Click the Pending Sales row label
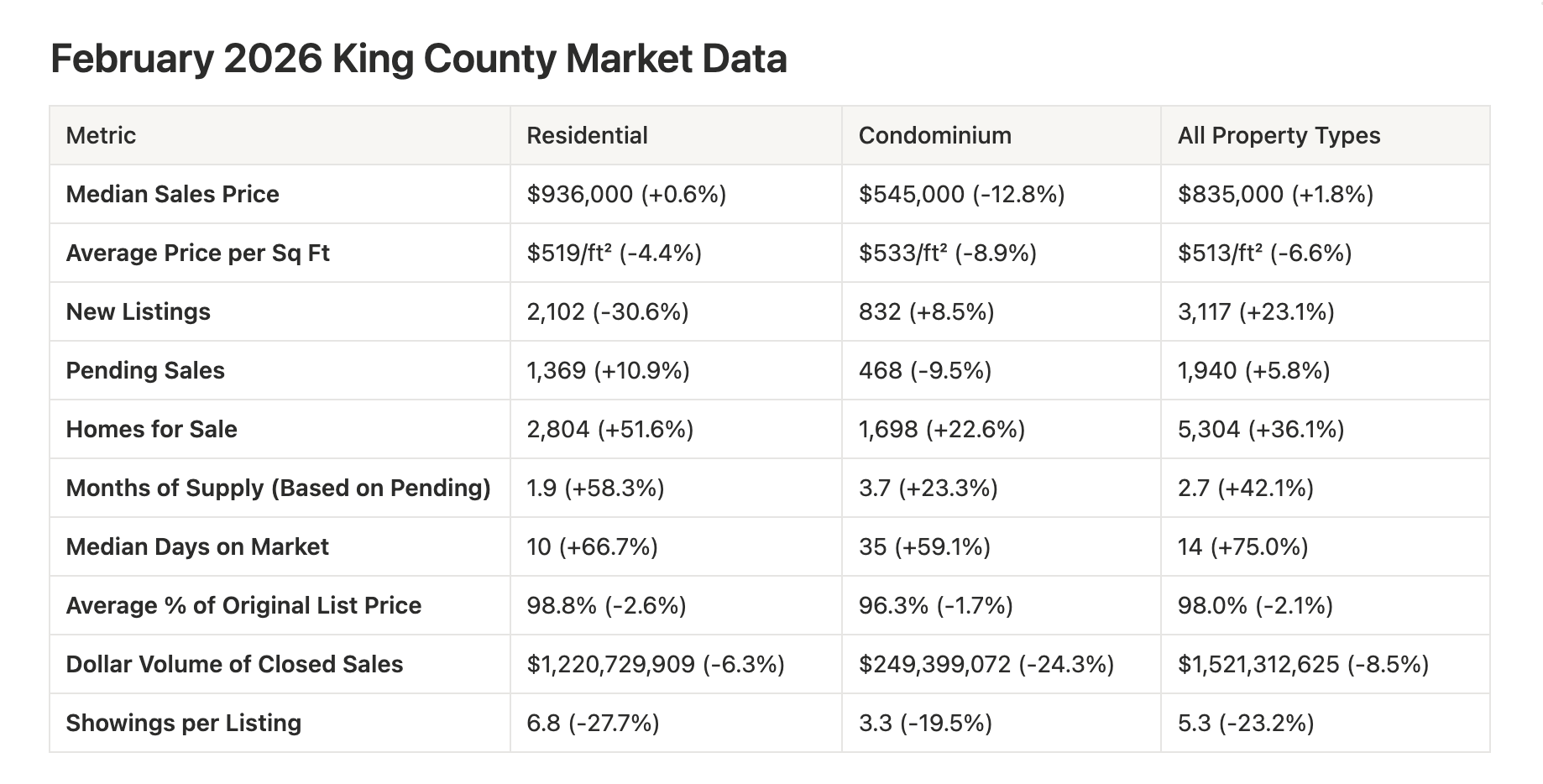Screen dimensions: 1543x784 click(x=145, y=370)
